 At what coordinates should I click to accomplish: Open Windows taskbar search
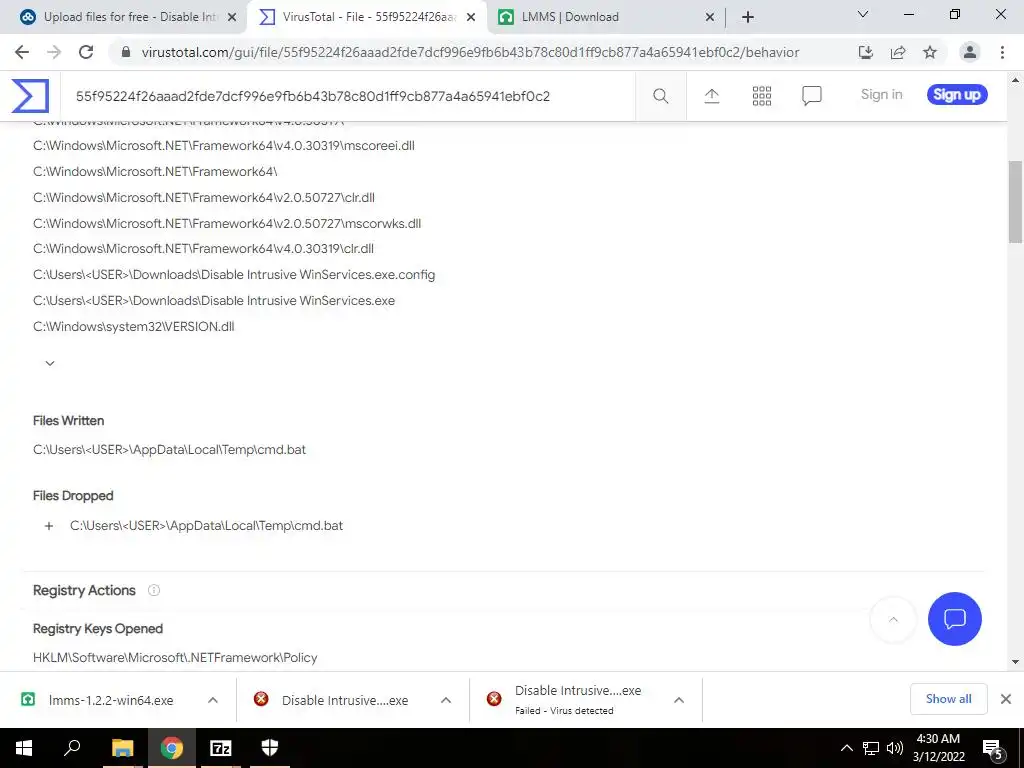coord(72,748)
